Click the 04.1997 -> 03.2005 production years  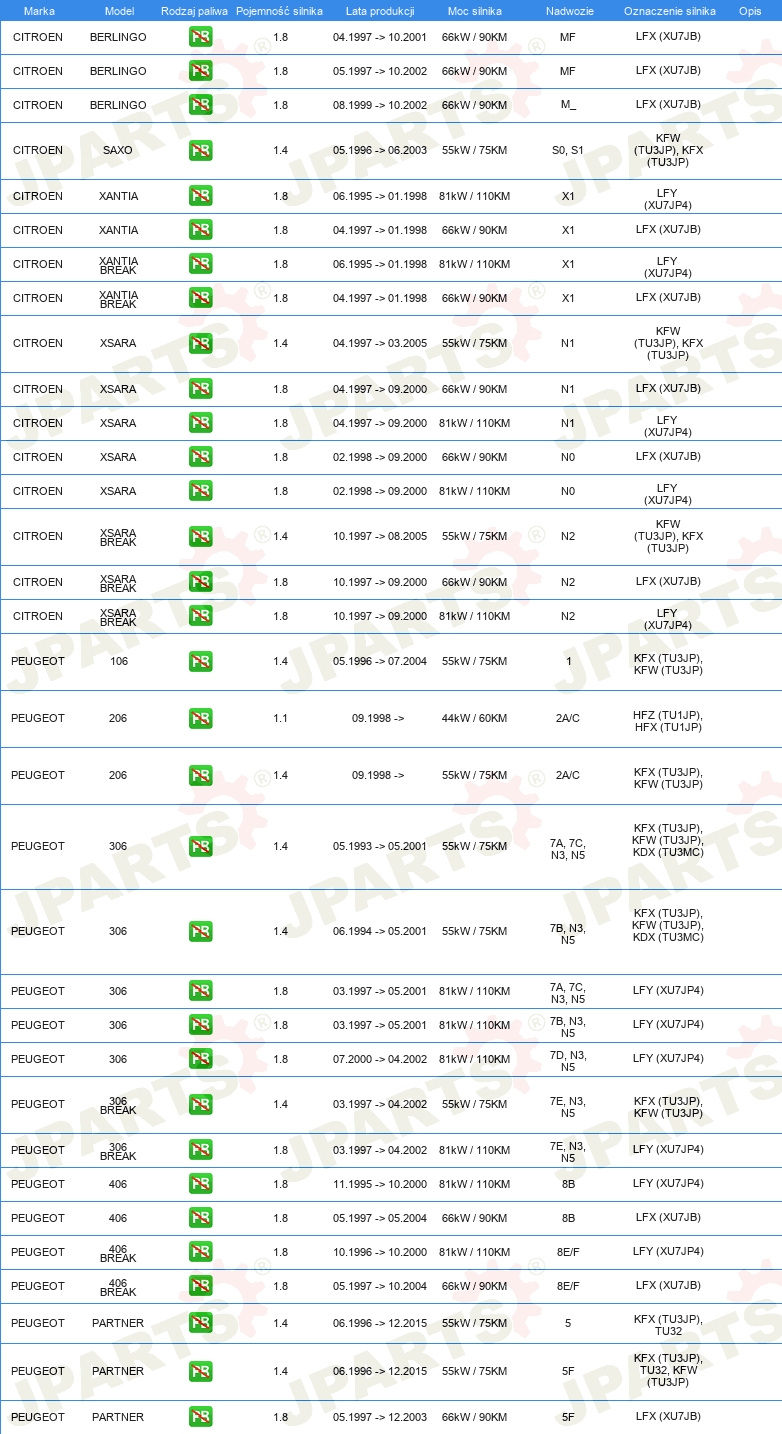click(x=380, y=343)
